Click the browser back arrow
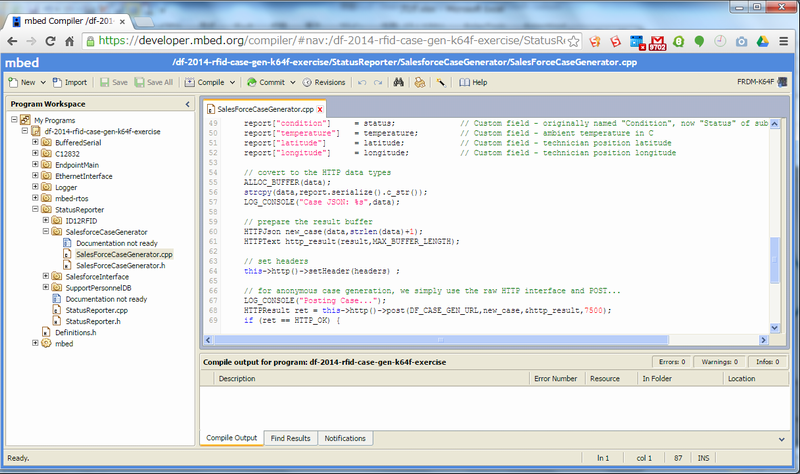 [13, 41]
